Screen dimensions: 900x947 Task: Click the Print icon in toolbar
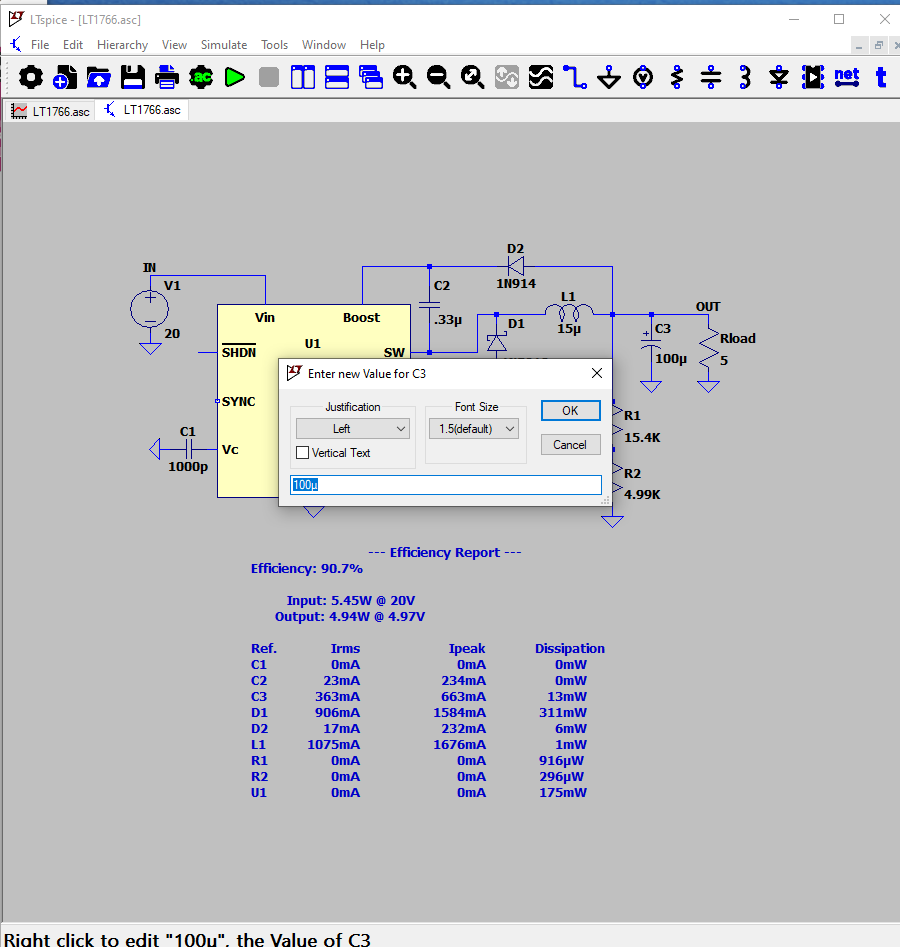167,77
